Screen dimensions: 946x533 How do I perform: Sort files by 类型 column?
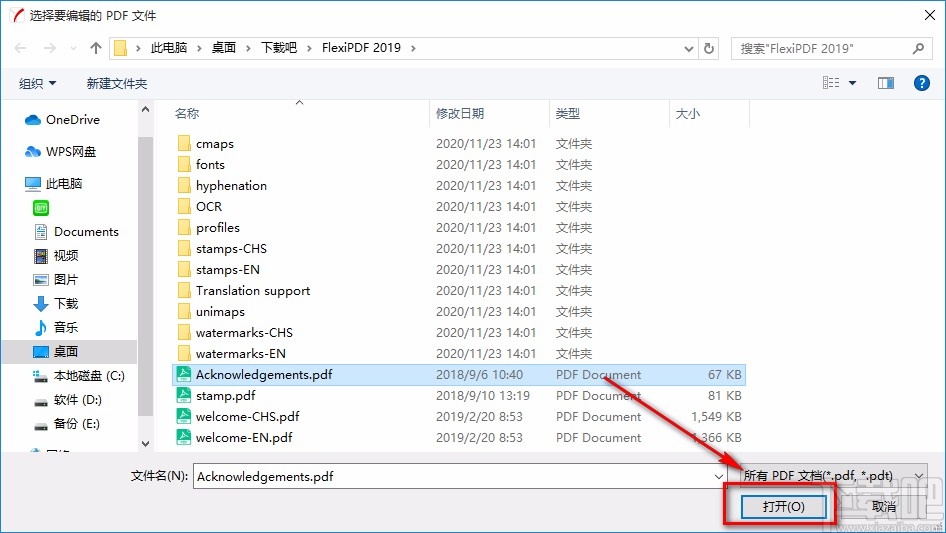pyautogui.click(x=568, y=113)
